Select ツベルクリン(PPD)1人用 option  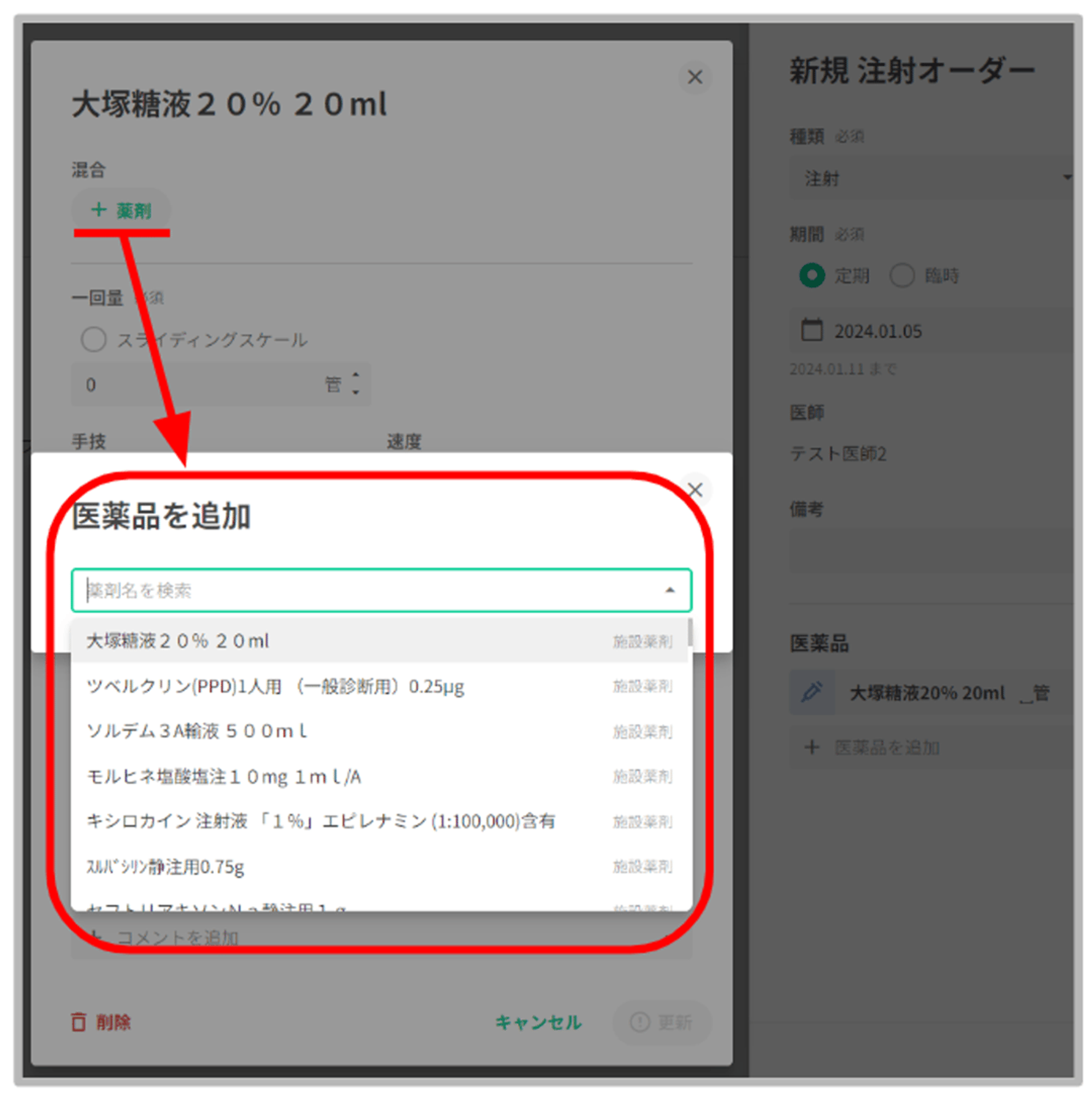pos(275,686)
